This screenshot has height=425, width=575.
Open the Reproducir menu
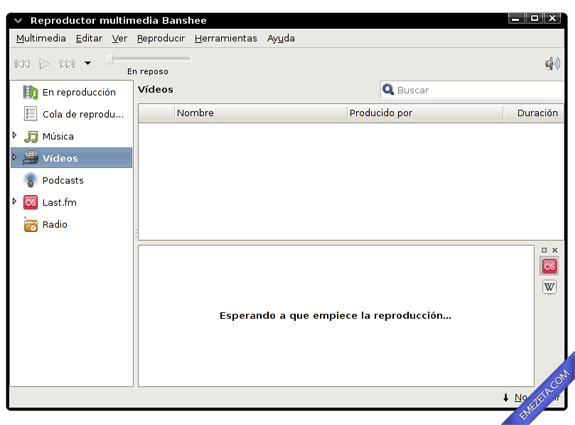coord(161,39)
